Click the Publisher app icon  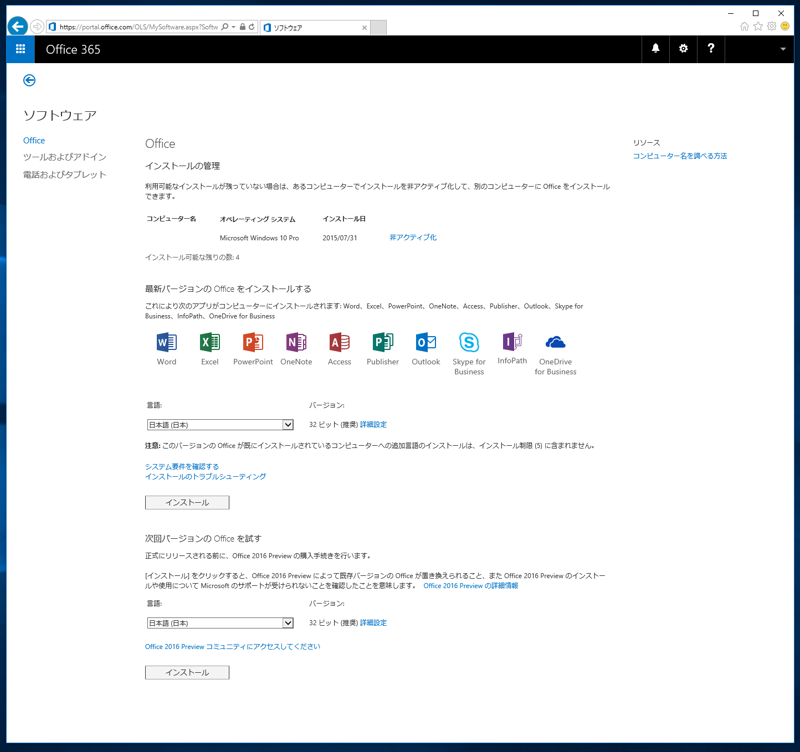383,342
